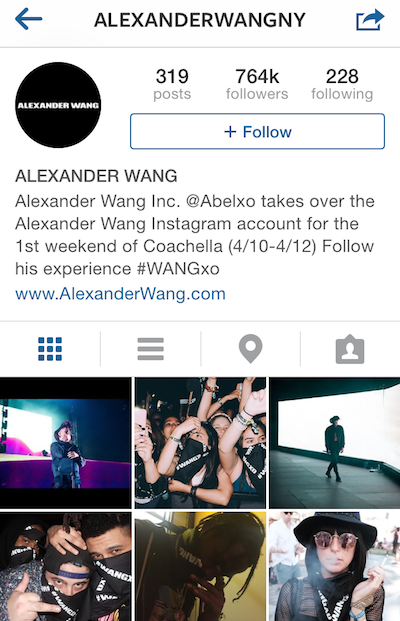Image resolution: width=400 pixels, height=621 pixels.
Task: Open the silhouette walking photo
Action: pos(335,443)
